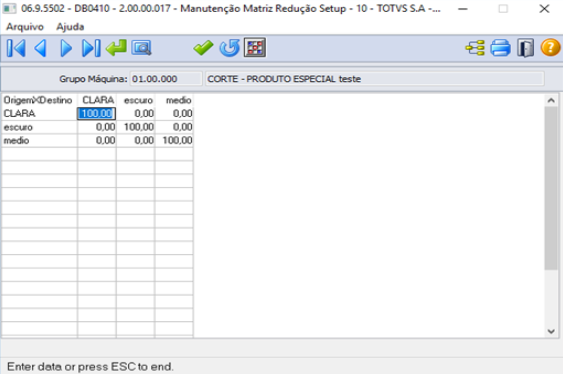Click the scrollbar down arrow
Viewport: 563px width, 376px height.
(x=551, y=331)
